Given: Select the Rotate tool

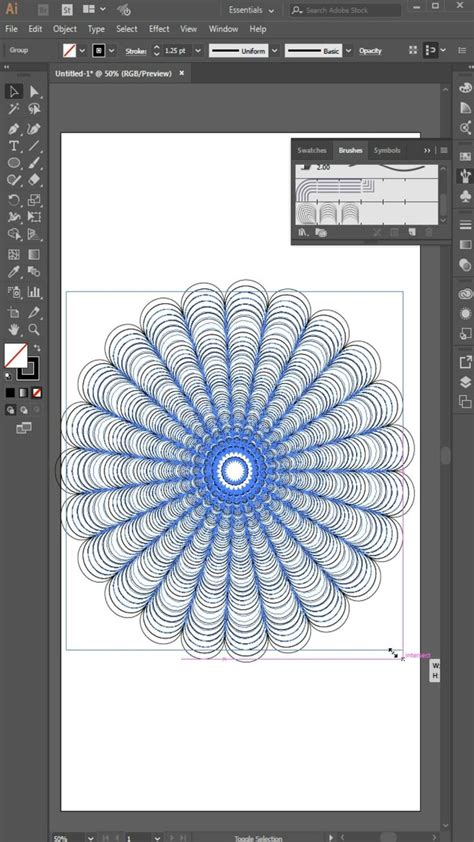Looking at the screenshot, I should click(14, 200).
